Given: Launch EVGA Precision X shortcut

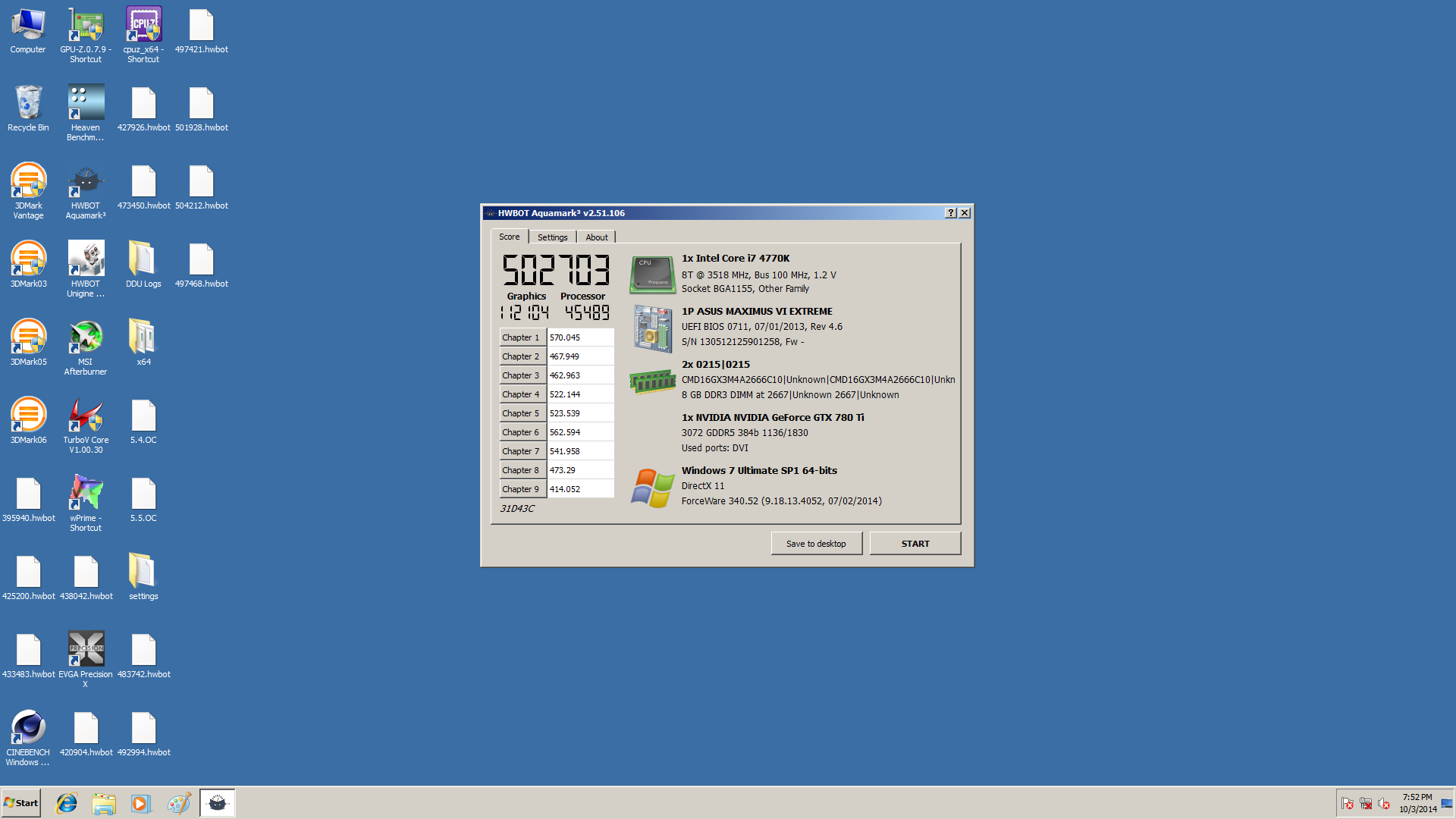Looking at the screenshot, I should [x=86, y=661].
